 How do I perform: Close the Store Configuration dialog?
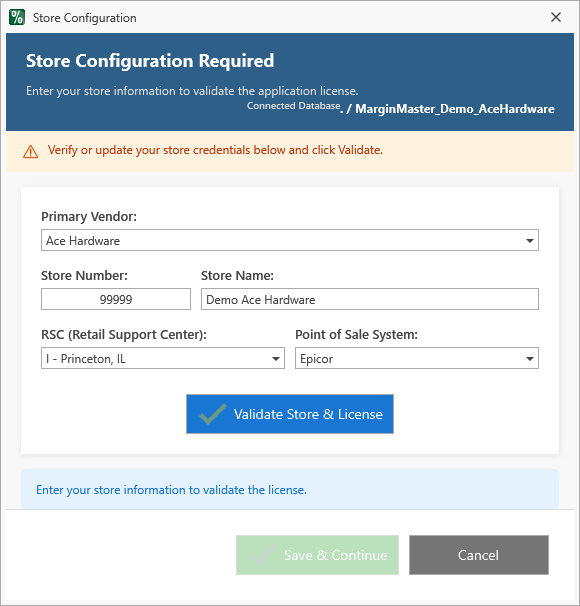point(556,17)
